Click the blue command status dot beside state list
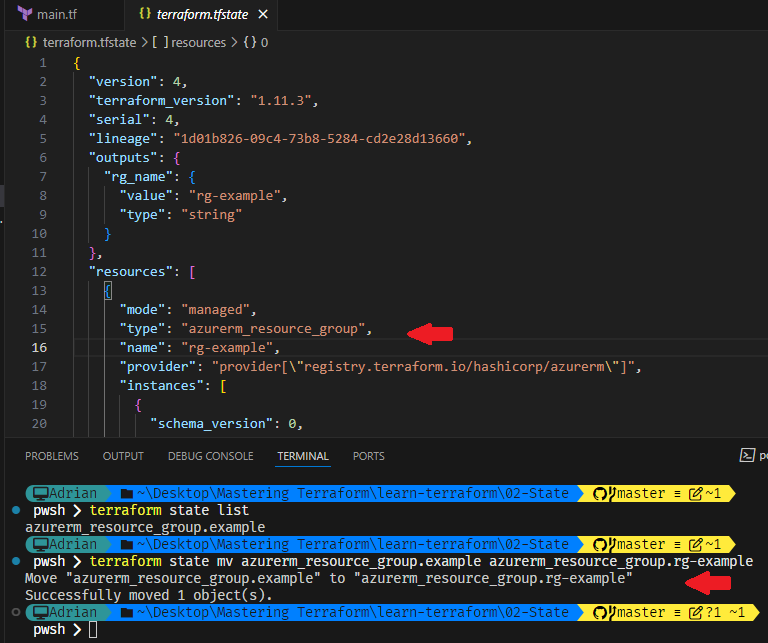The width and height of the screenshot is (768, 643). click(16, 510)
